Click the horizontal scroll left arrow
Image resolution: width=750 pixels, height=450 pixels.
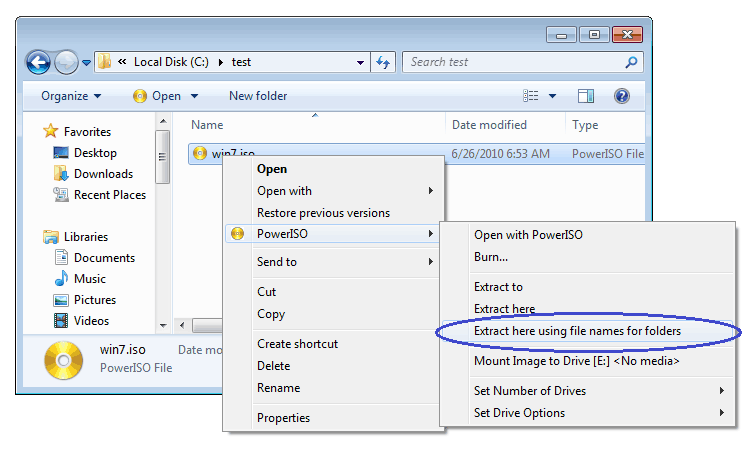tap(182, 326)
